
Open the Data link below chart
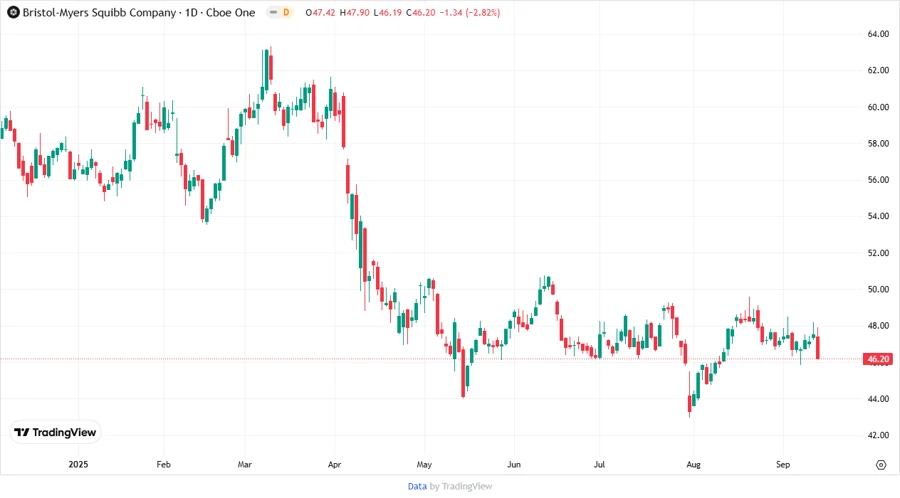coord(417,487)
